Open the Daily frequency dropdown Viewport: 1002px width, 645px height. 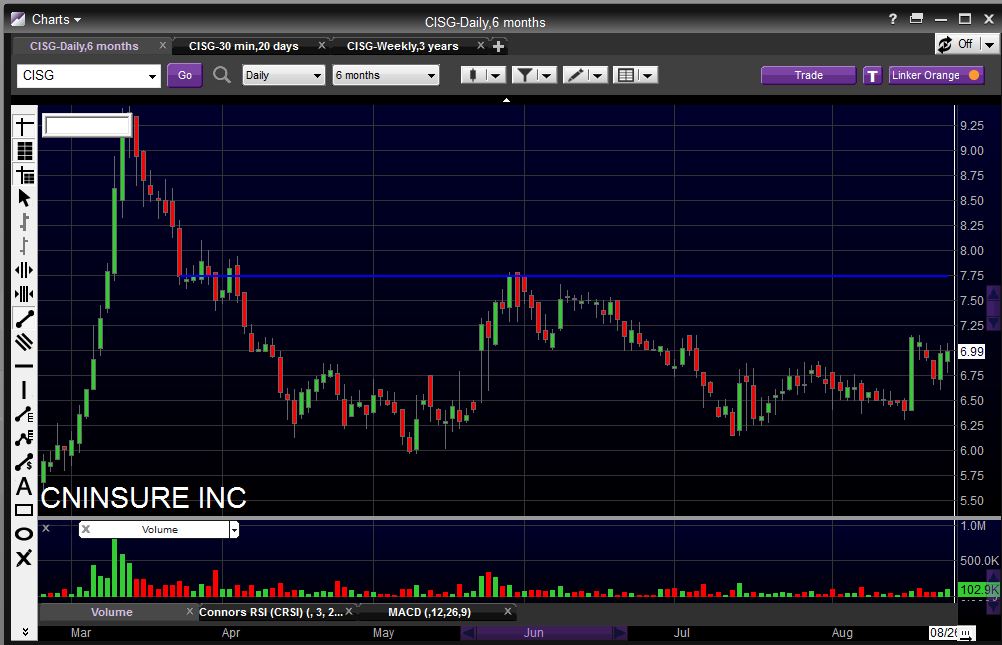[284, 75]
